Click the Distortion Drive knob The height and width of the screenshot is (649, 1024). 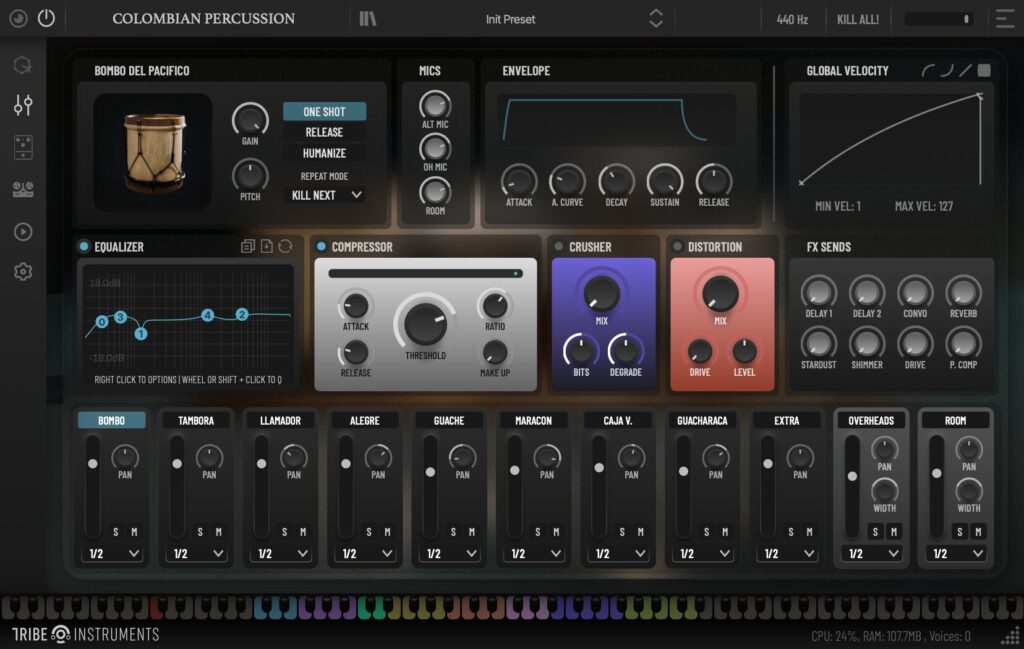tap(699, 353)
